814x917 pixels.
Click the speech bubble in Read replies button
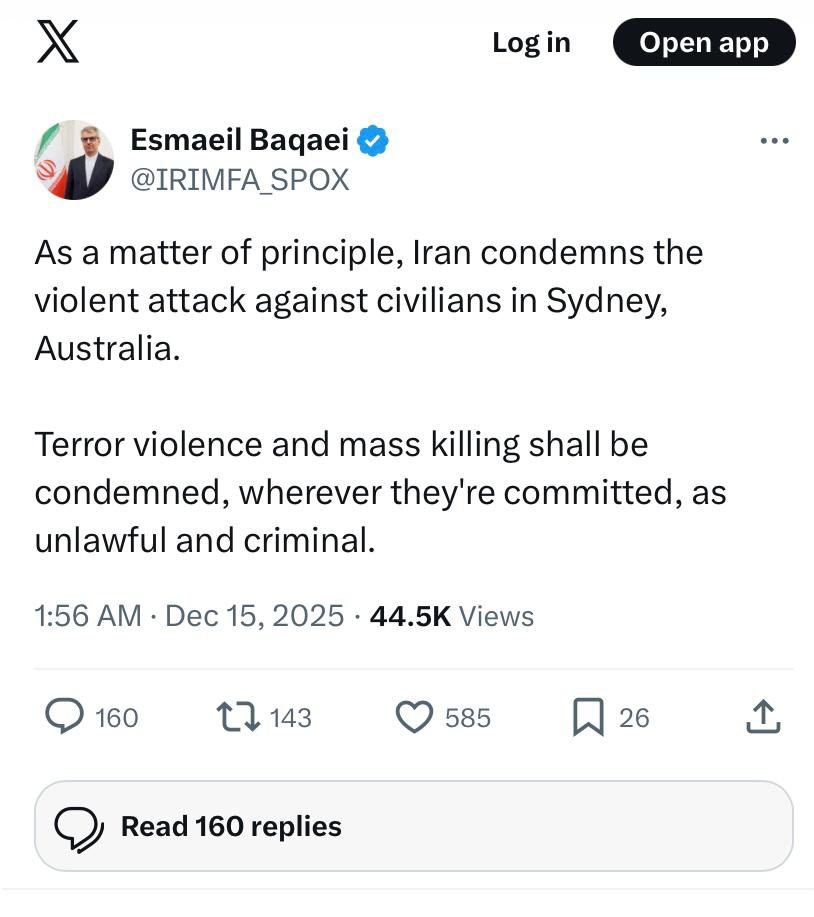[79, 827]
